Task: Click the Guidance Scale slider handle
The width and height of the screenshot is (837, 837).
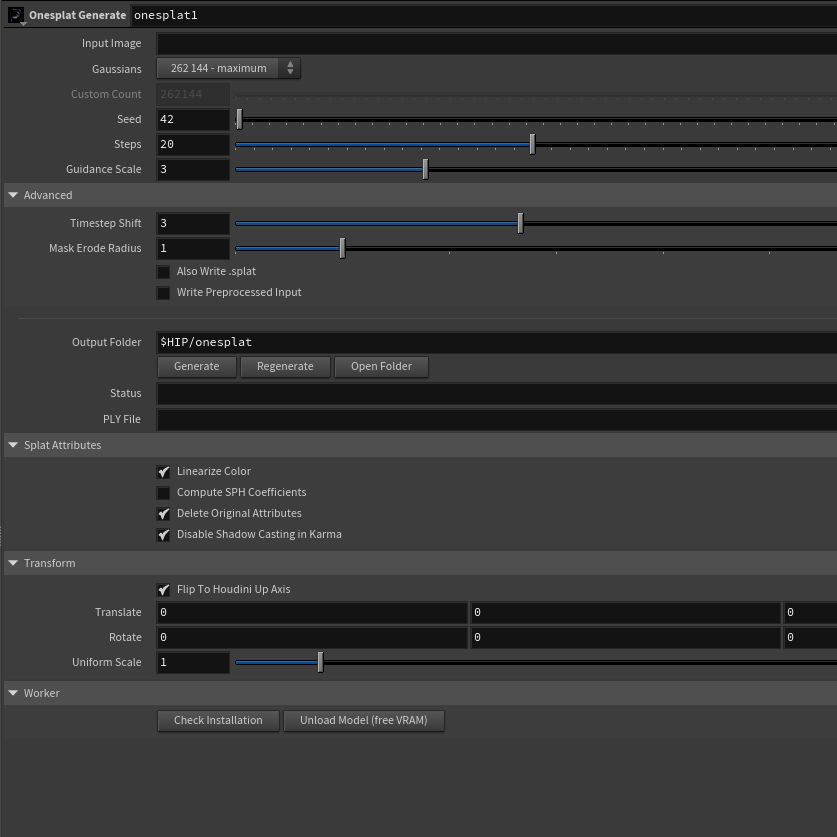Action: [x=425, y=169]
